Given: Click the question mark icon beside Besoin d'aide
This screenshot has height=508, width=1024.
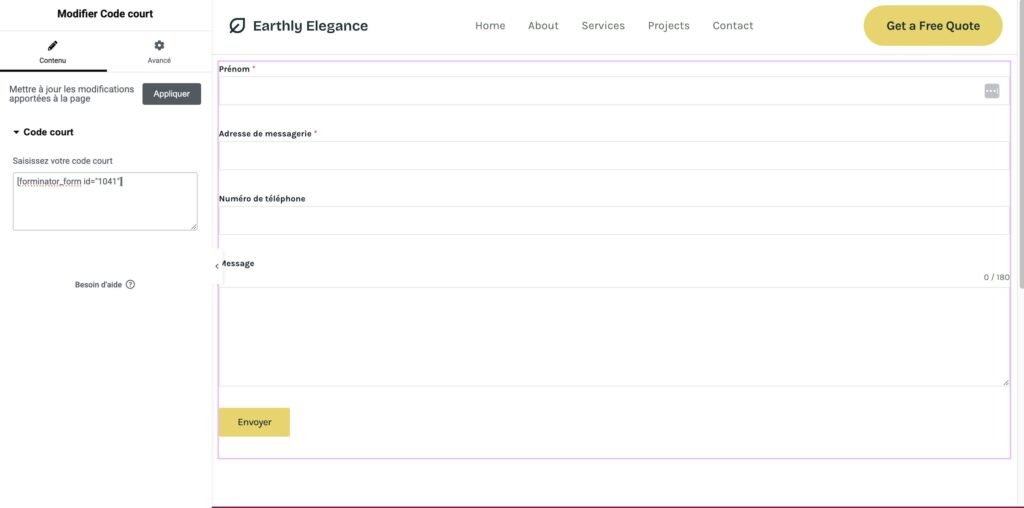Looking at the screenshot, I should tap(131, 285).
